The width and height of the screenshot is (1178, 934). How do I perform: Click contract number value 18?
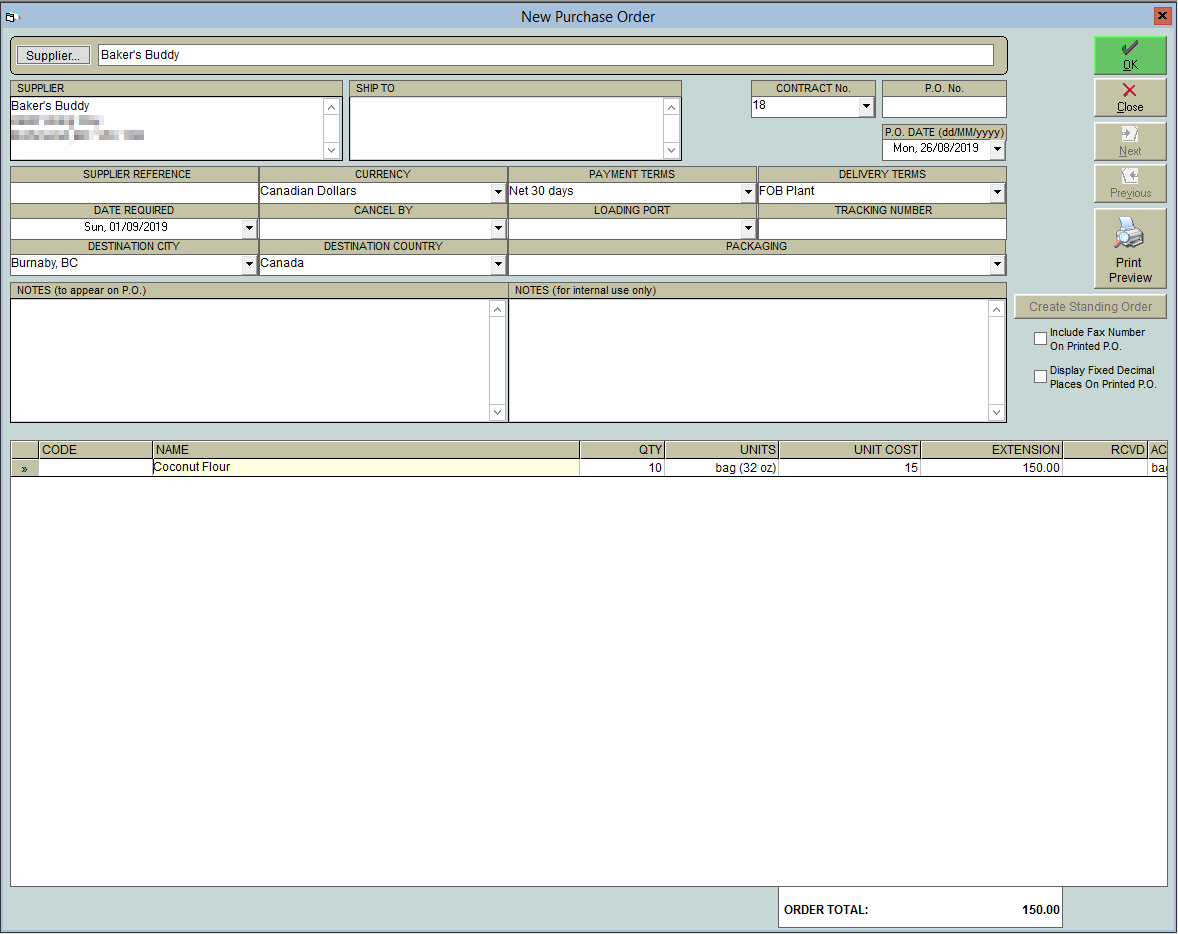[x=760, y=105]
